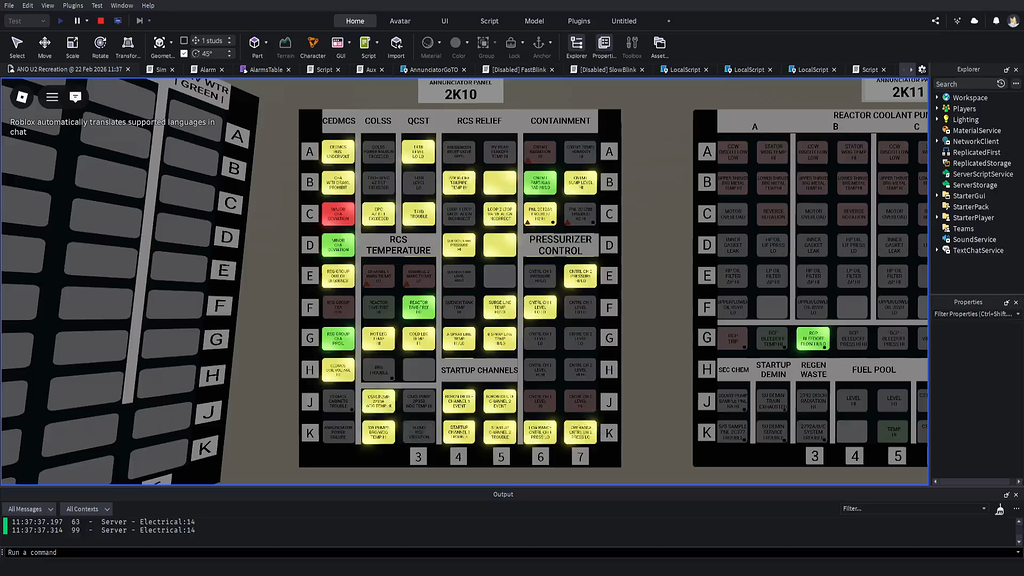Disable the 45° rotation snap checkbox
The image size is (1024, 576).
click(x=184, y=54)
